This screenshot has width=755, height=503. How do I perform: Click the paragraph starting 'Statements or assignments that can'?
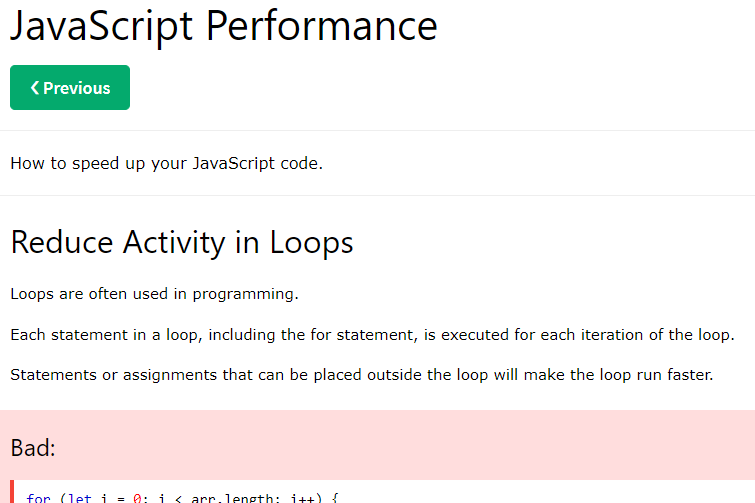pyautogui.click(x=362, y=375)
